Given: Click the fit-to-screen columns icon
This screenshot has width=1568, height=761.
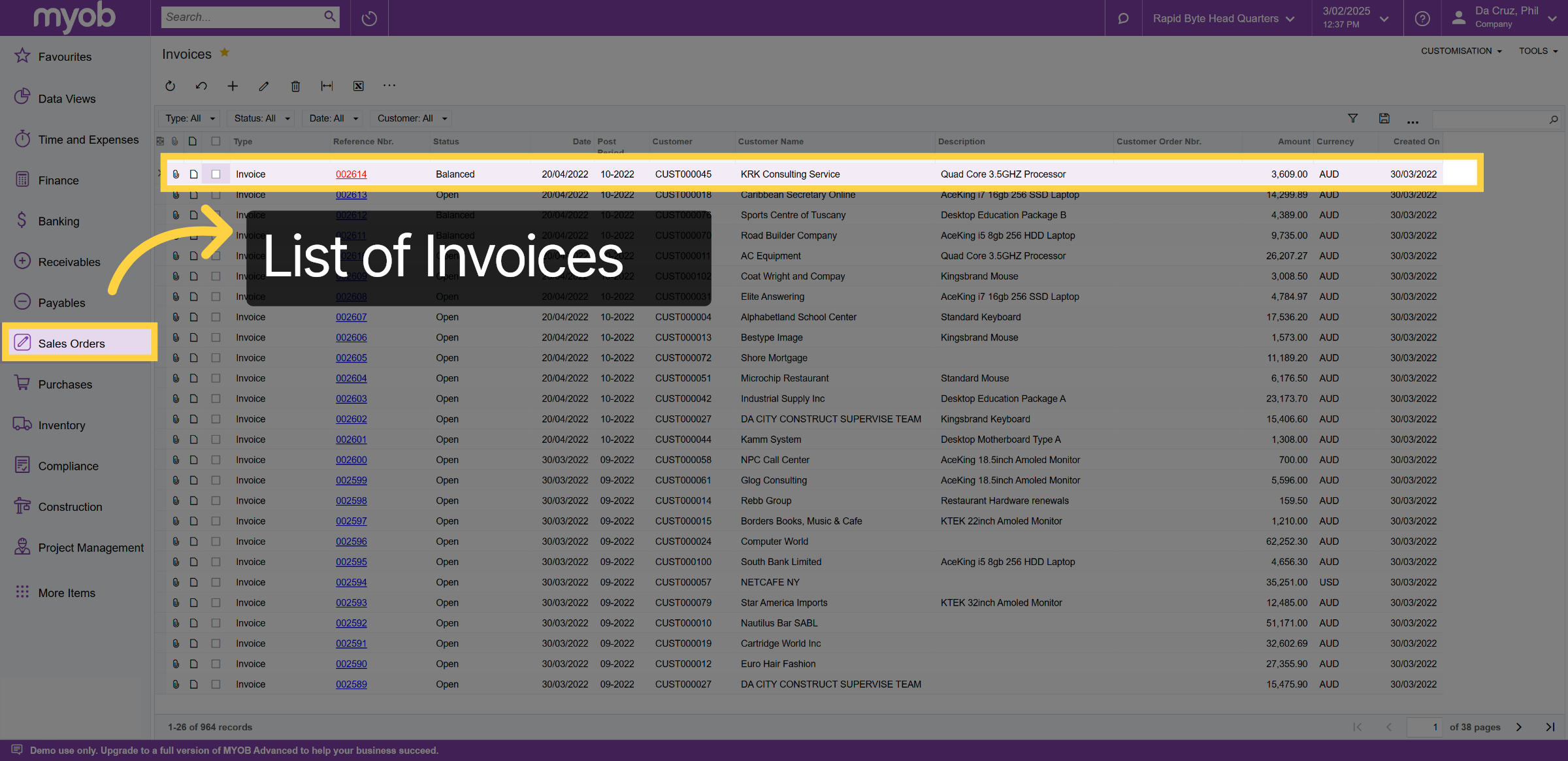Looking at the screenshot, I should (327, 86).
